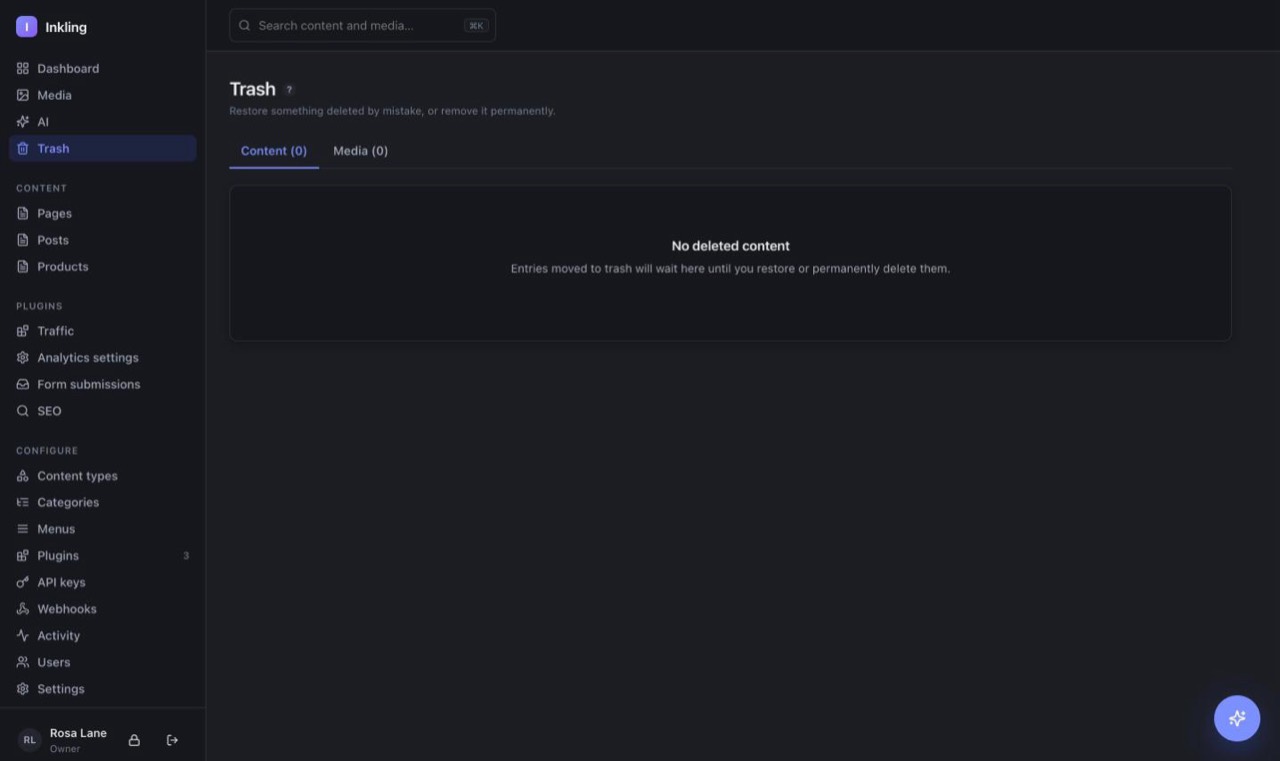Screen dimensions: 1280x761
Task: Click the Inkling logo icon
Action: (26, 27)
